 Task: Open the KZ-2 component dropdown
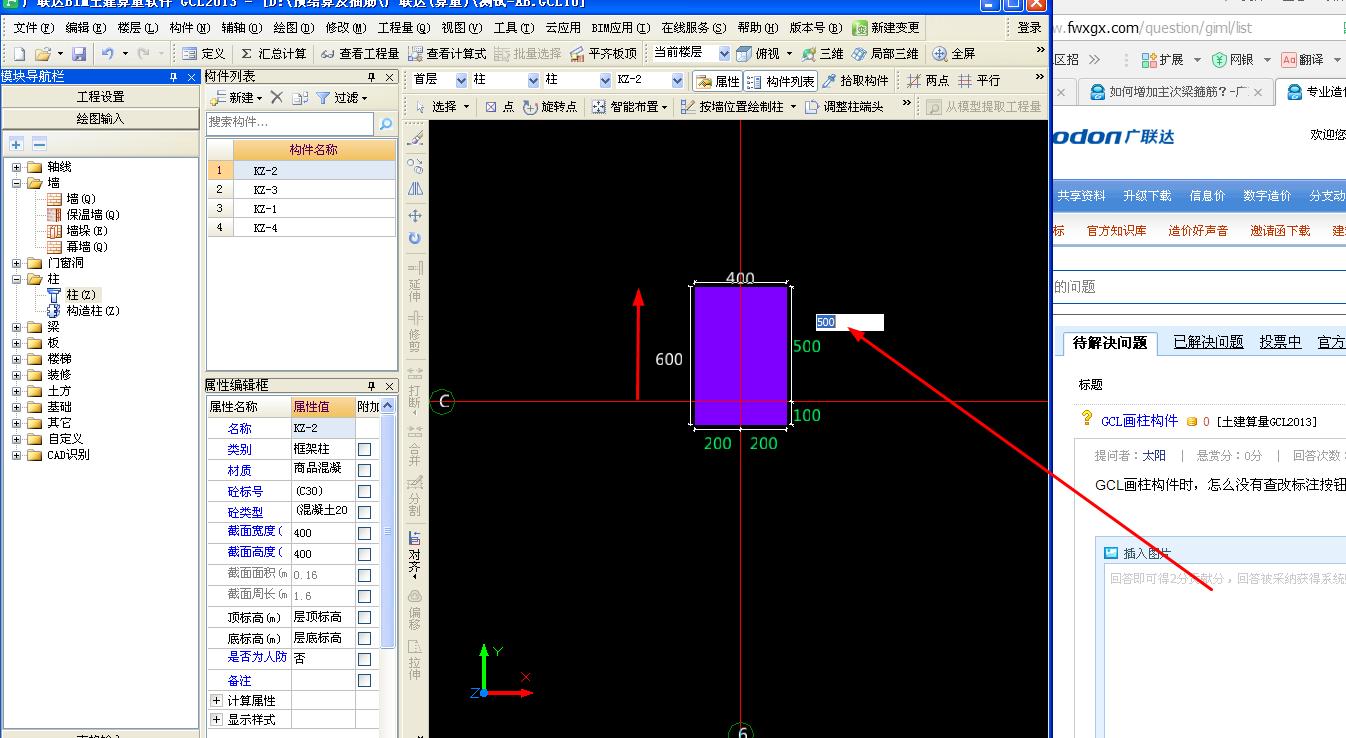pyautogui.click(x=677, y=81)
